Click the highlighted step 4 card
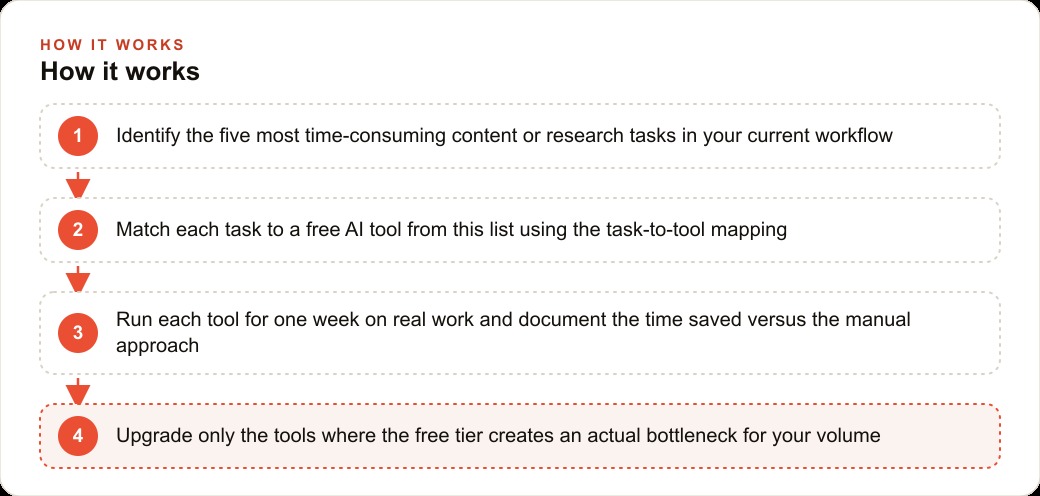This screenshot has width=1040, height=496. [520, 436]
